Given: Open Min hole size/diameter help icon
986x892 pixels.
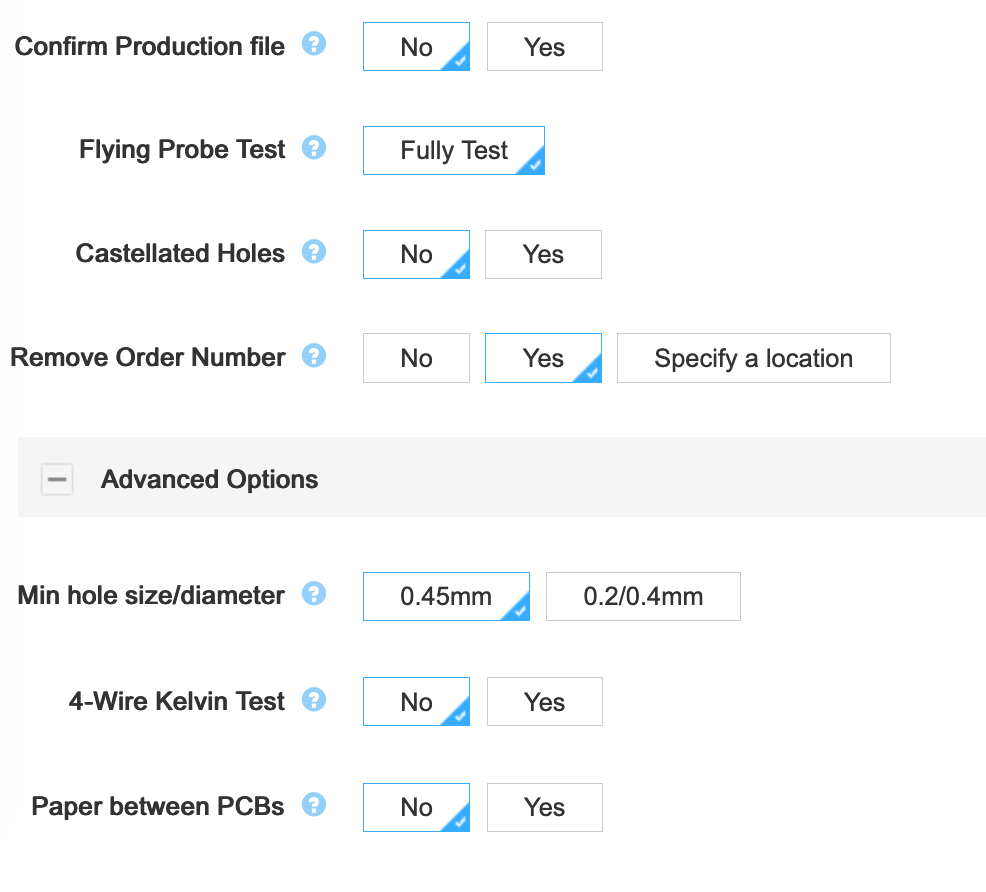Looking at the screenshot, I should click(314, 593).
